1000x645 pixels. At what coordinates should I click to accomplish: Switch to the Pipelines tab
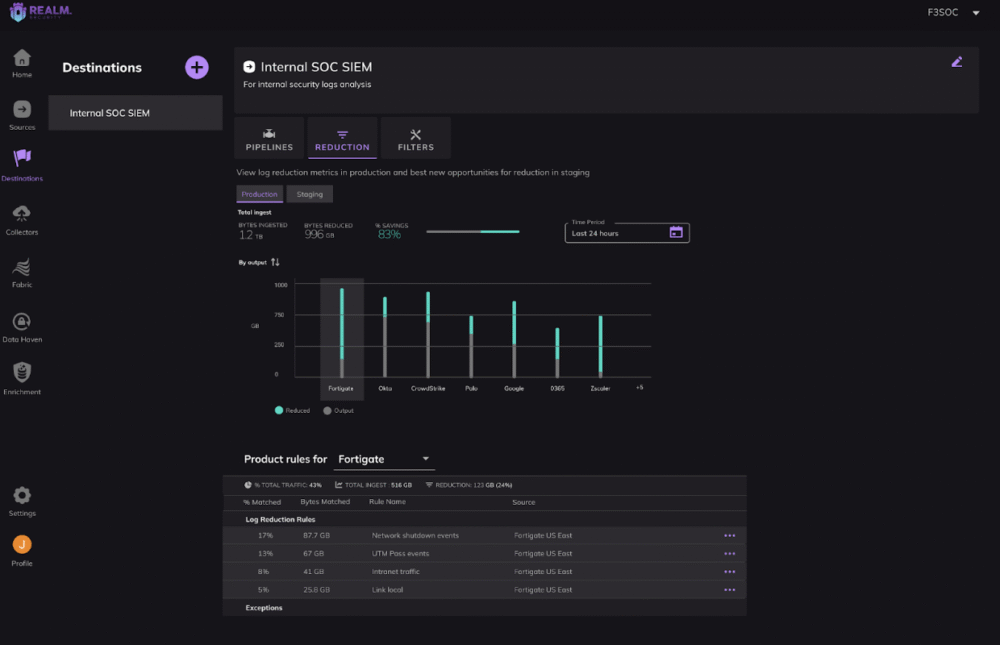click(x=269, y=139)
